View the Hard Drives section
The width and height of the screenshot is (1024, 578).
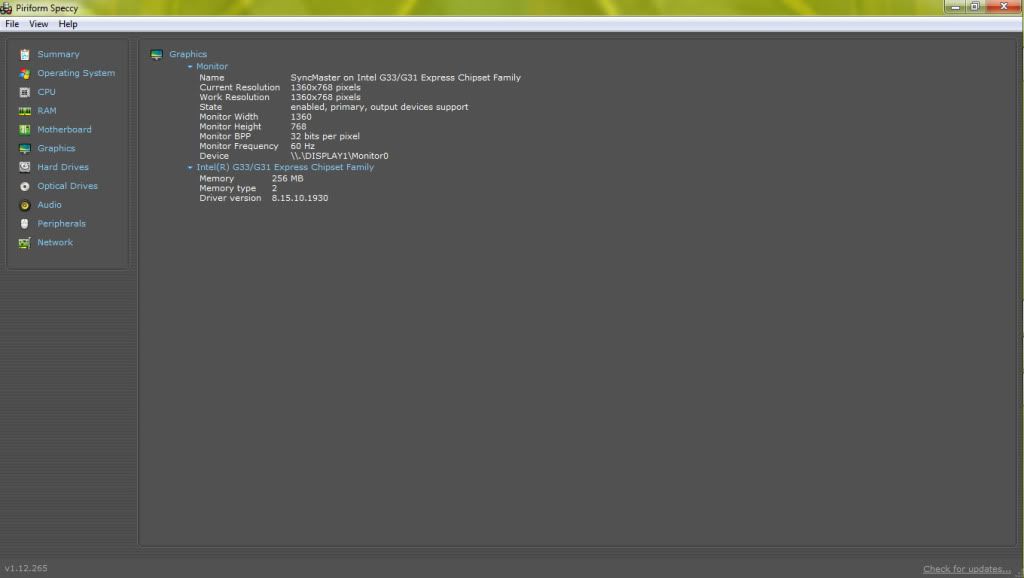[63, 167]
